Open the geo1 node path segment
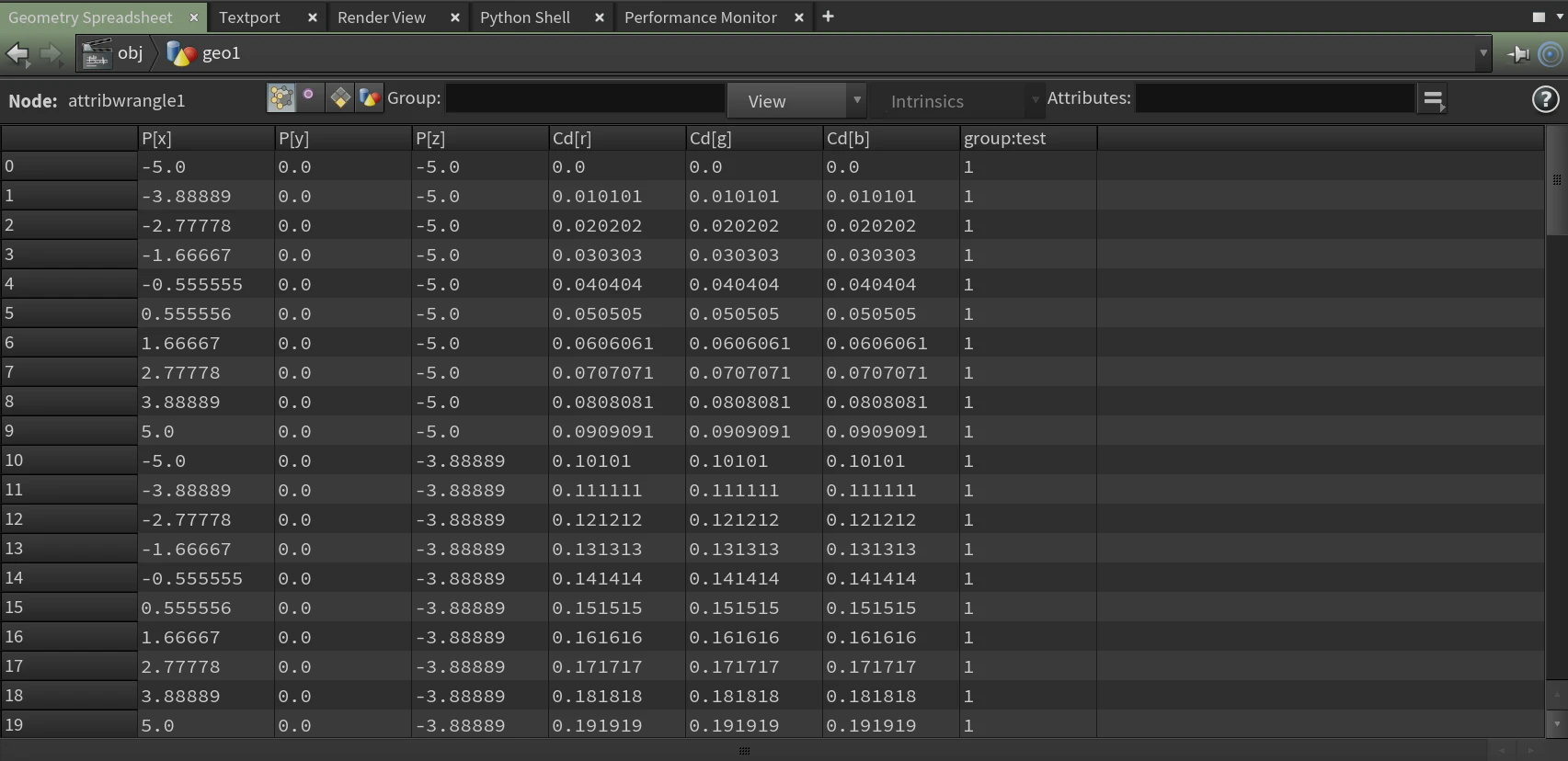The height and width of the screenshot is (761, 1568). click(204, 53)
